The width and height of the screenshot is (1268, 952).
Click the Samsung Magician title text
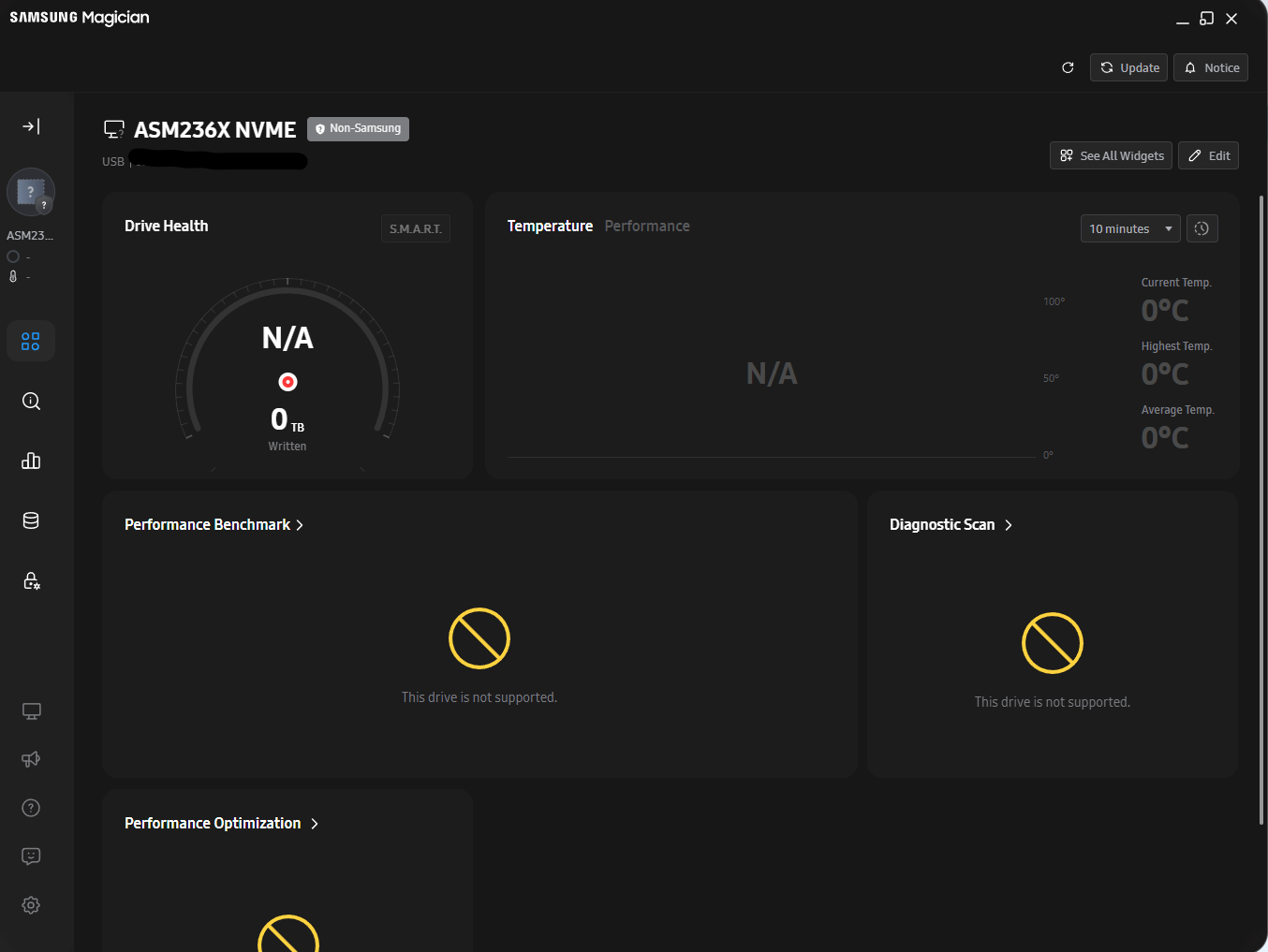(80, 18)
